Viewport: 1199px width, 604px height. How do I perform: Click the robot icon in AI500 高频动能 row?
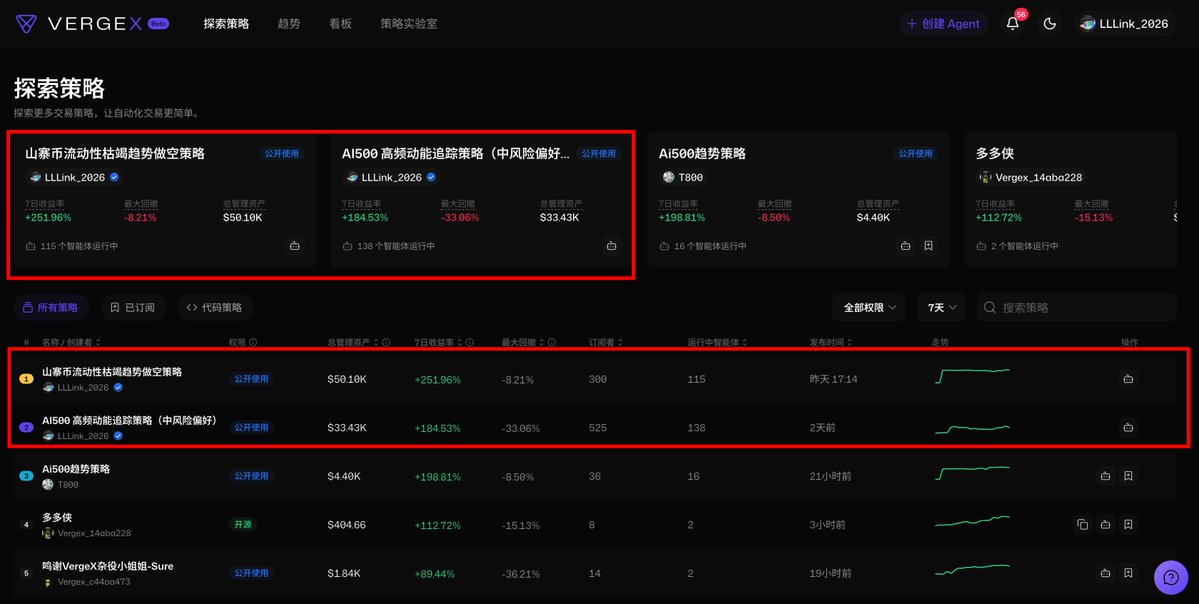tap(1128, 427)
